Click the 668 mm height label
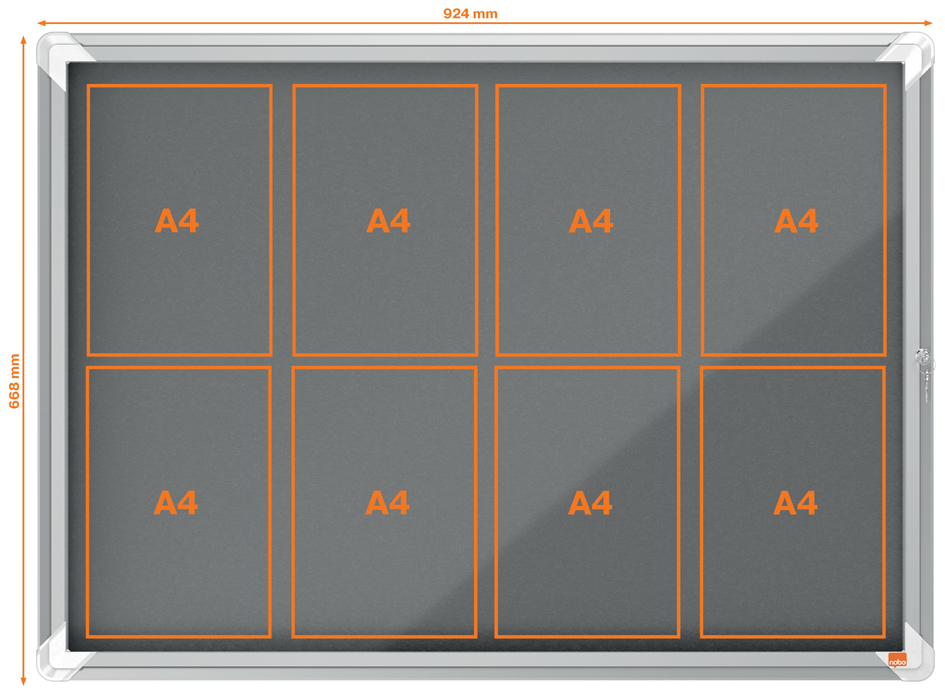This screenshot has height=693, width=945. pyautogui.click(x=14, y=381)
